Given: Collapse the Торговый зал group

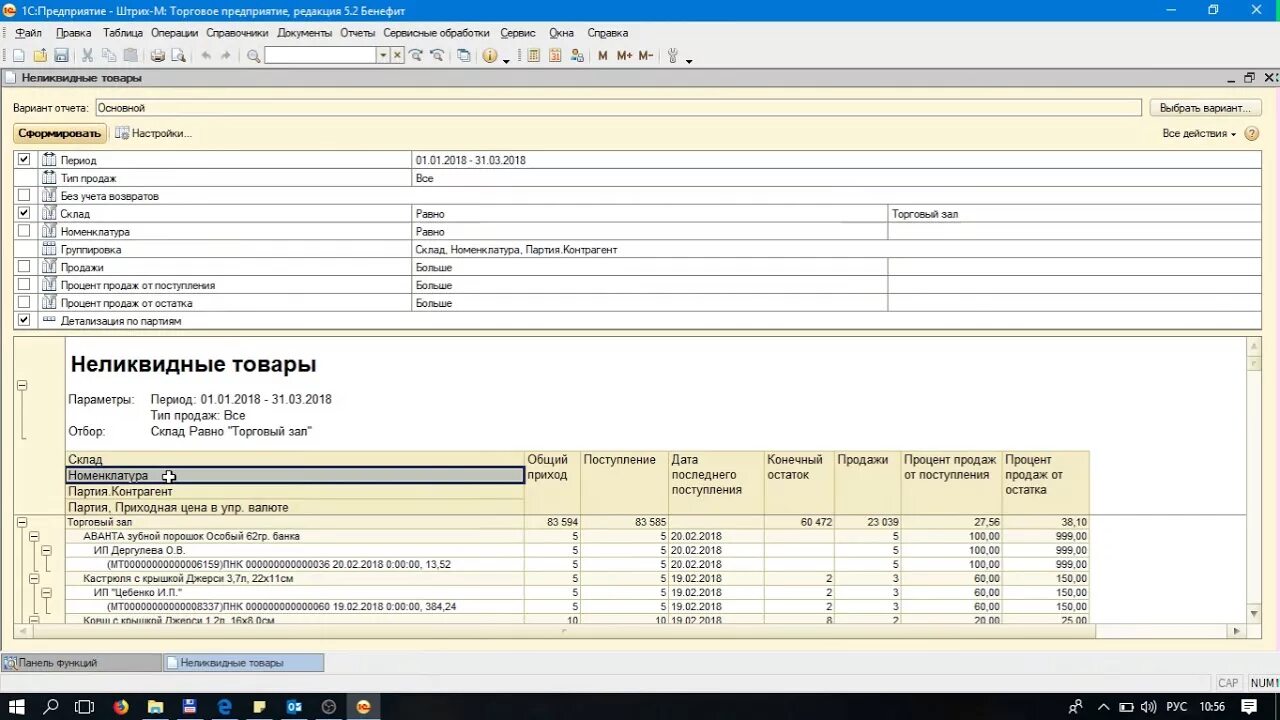Looking at the screenshot, I should pos(22,522).
